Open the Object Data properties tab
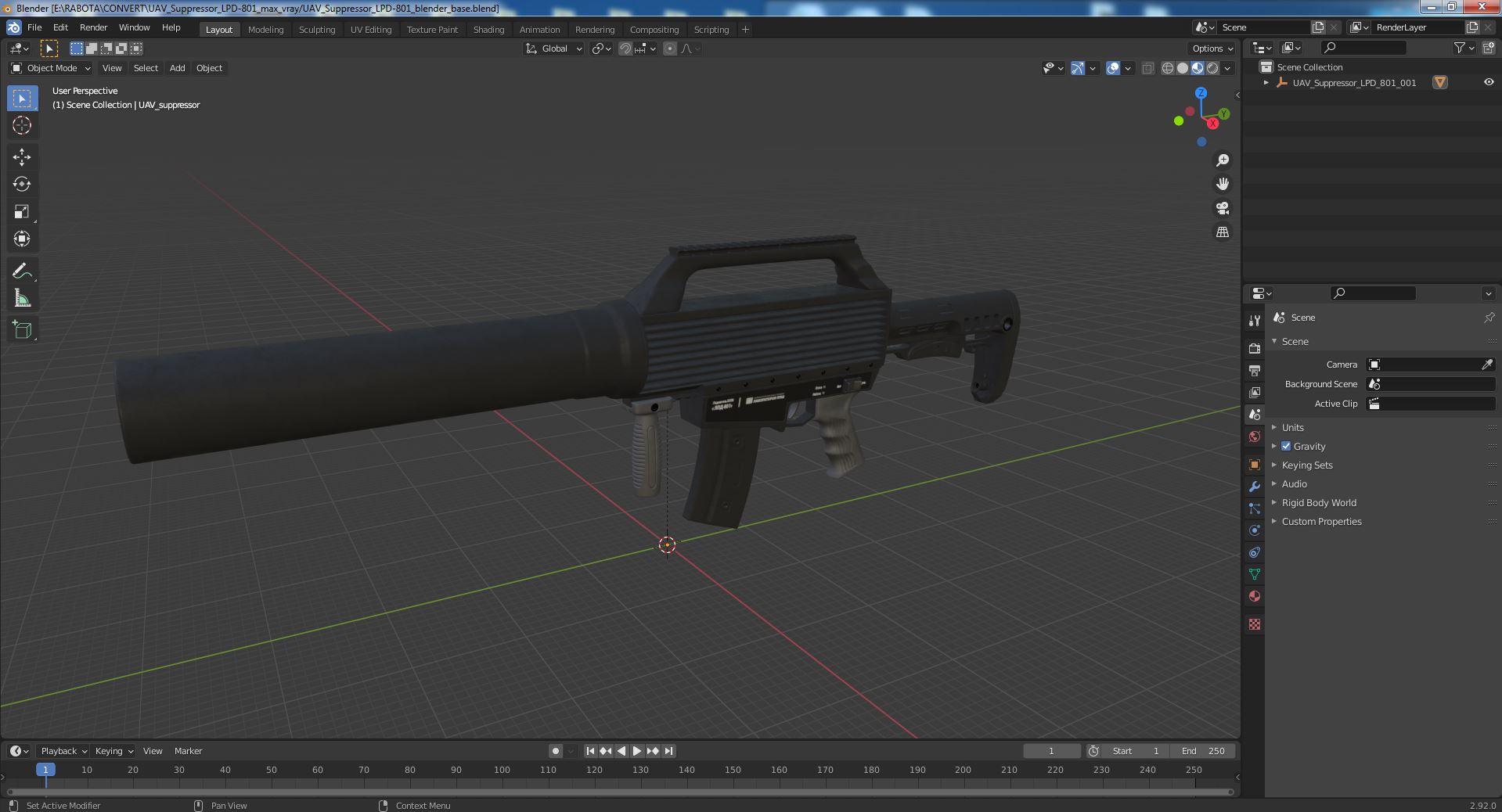Viewport: 1502px width, 812px height. (x=1255, y=574)
